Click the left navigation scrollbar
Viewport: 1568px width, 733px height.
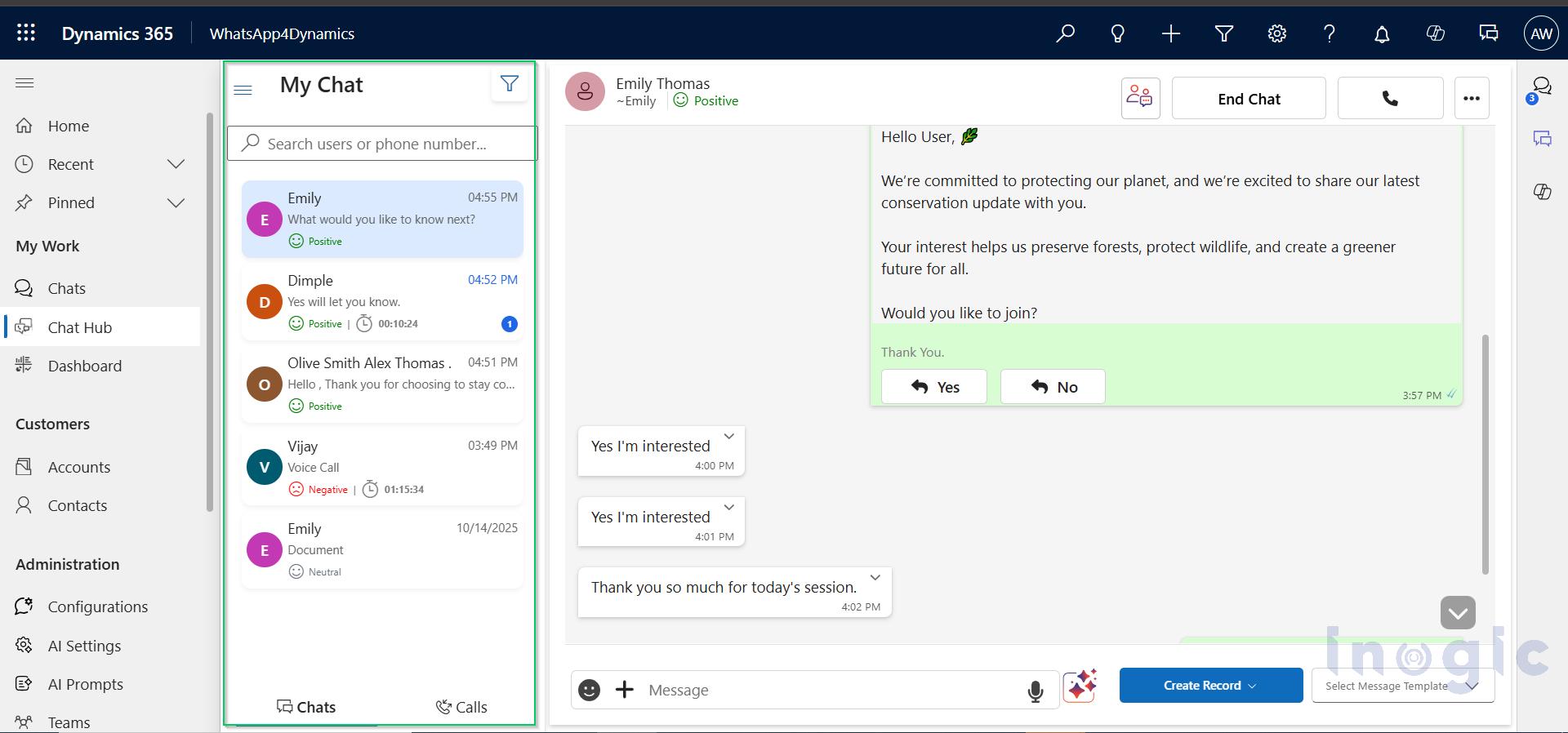[x=210, y=312]
